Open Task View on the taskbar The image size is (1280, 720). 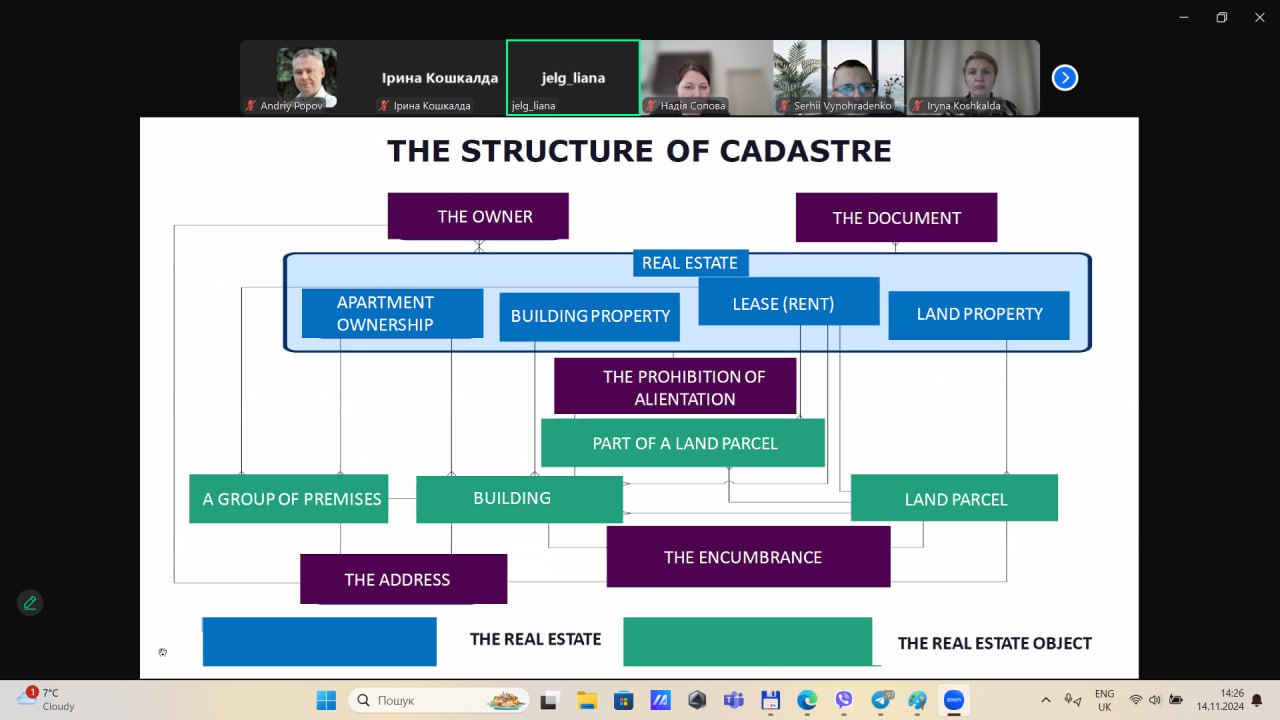click(x=549, y=700)
